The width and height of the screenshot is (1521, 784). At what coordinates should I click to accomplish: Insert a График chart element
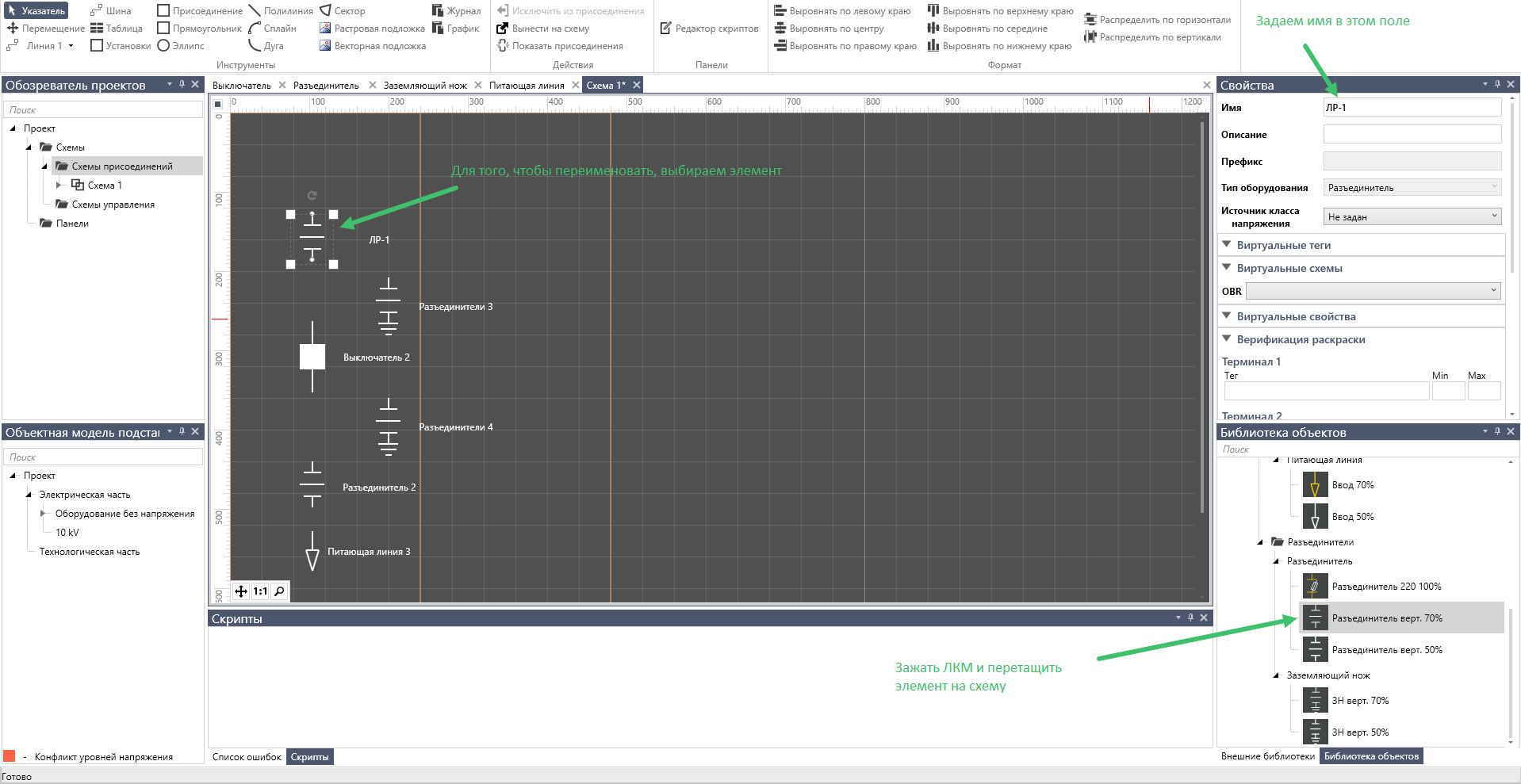456,29
